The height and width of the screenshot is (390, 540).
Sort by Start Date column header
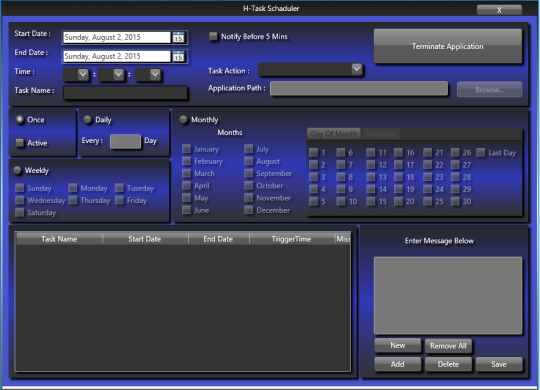(x=145, y=239)
